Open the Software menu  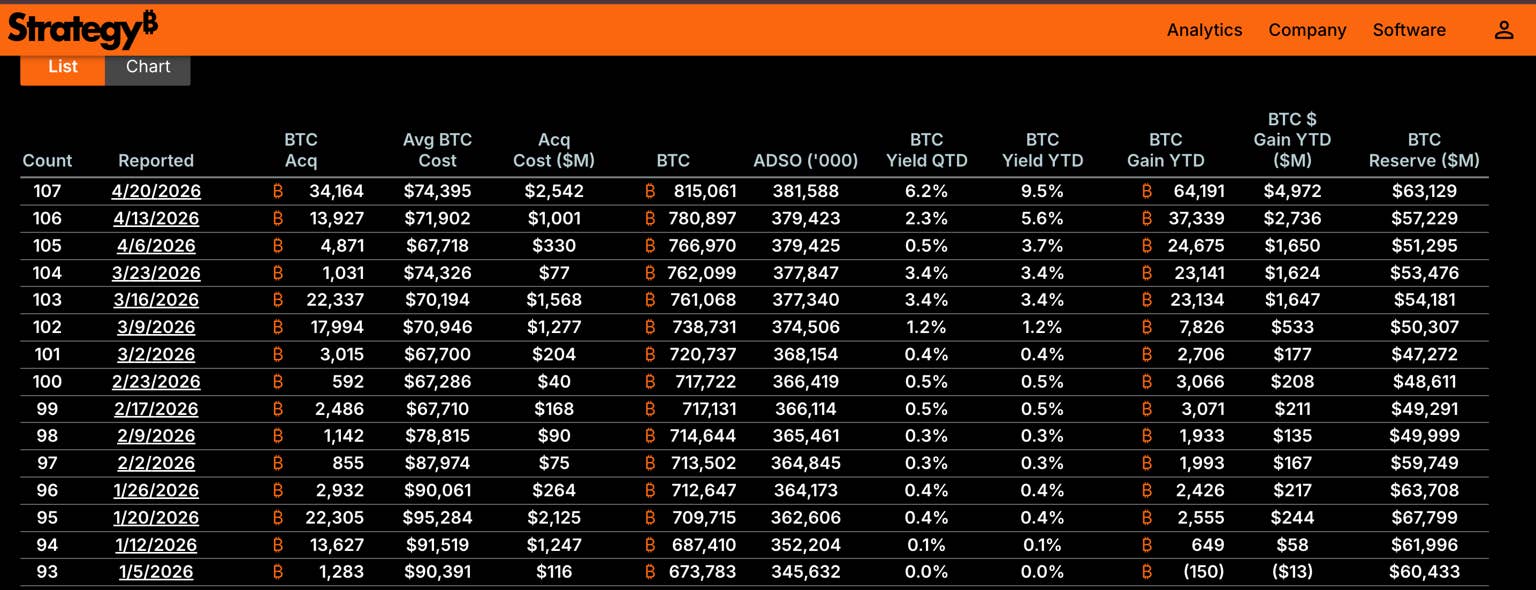tap(1409, 30)
